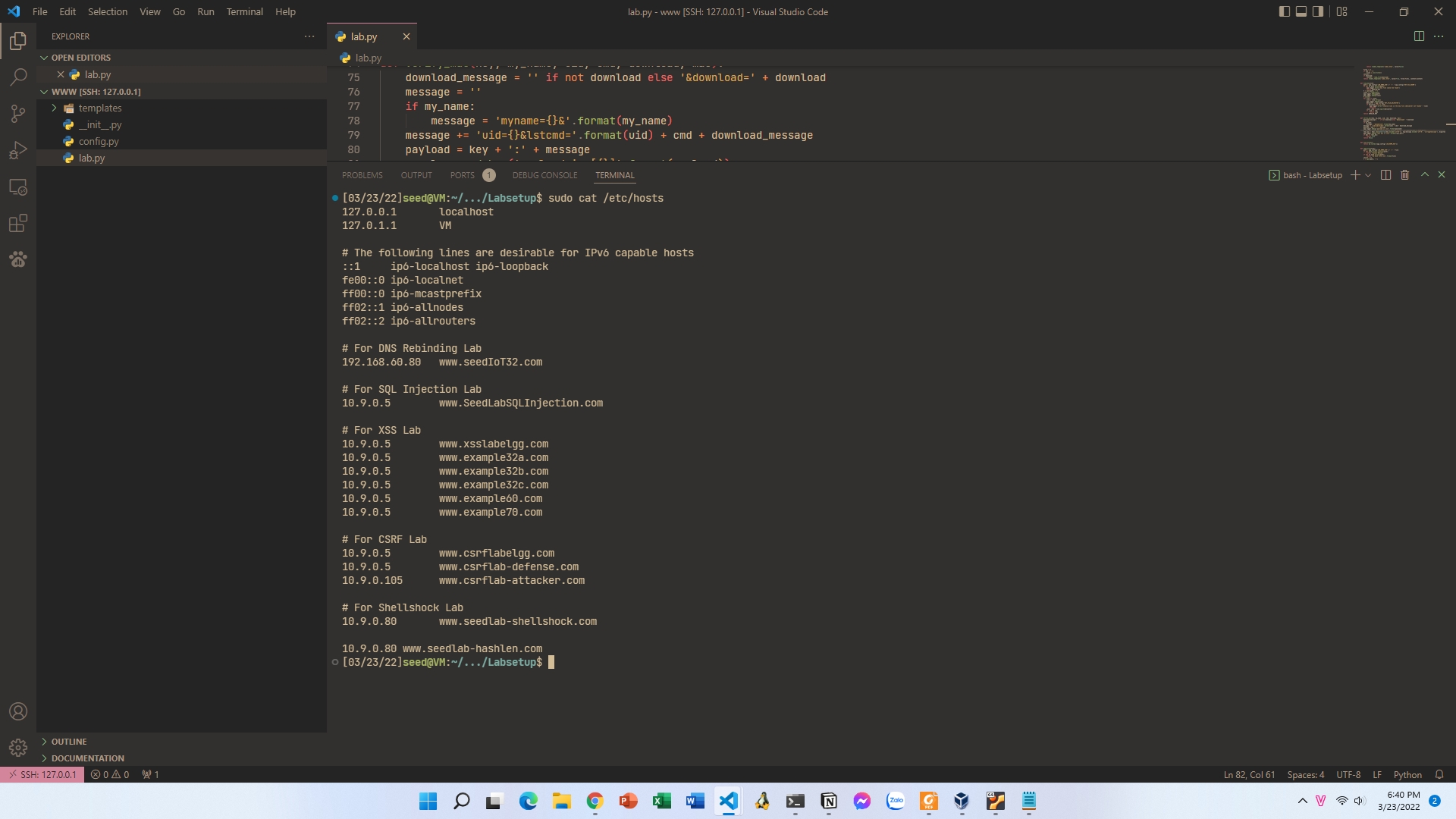This screenshot has height=819, width=1456.
Task: Split the terminal pane
Action: (x=1385, y=175)
